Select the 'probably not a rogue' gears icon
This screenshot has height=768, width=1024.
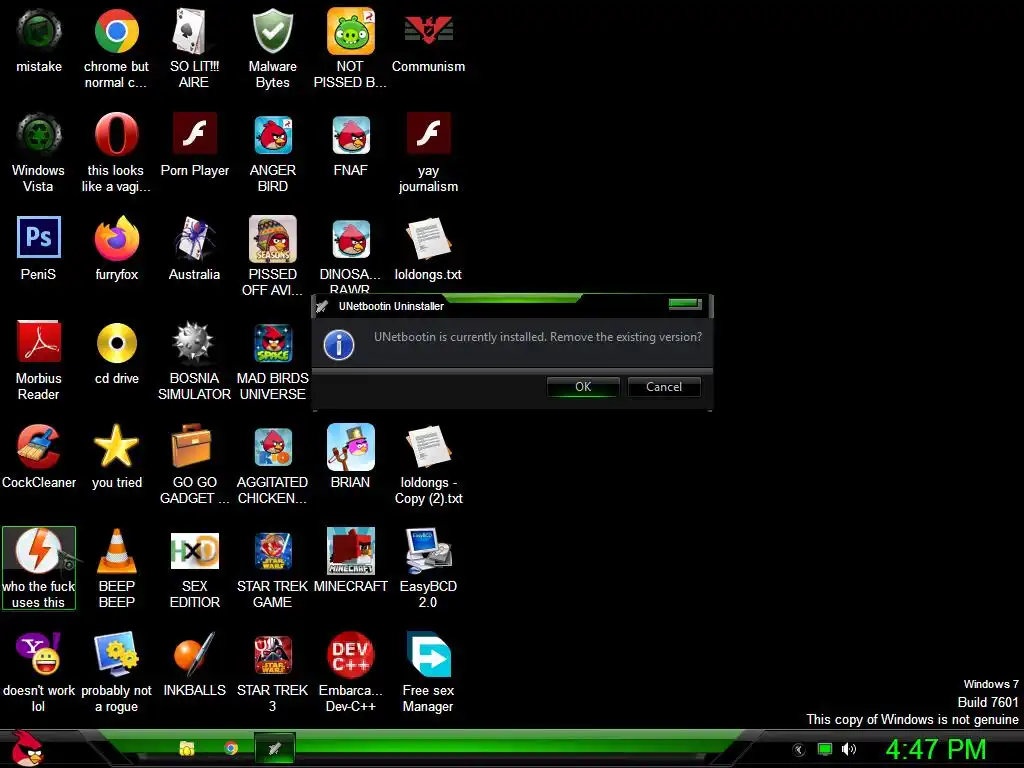click(116, 654)
